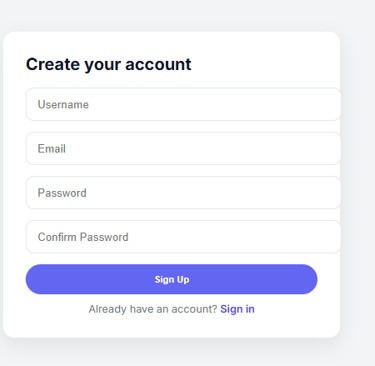Click the purple Sign Up button's label

click(172, 279)
